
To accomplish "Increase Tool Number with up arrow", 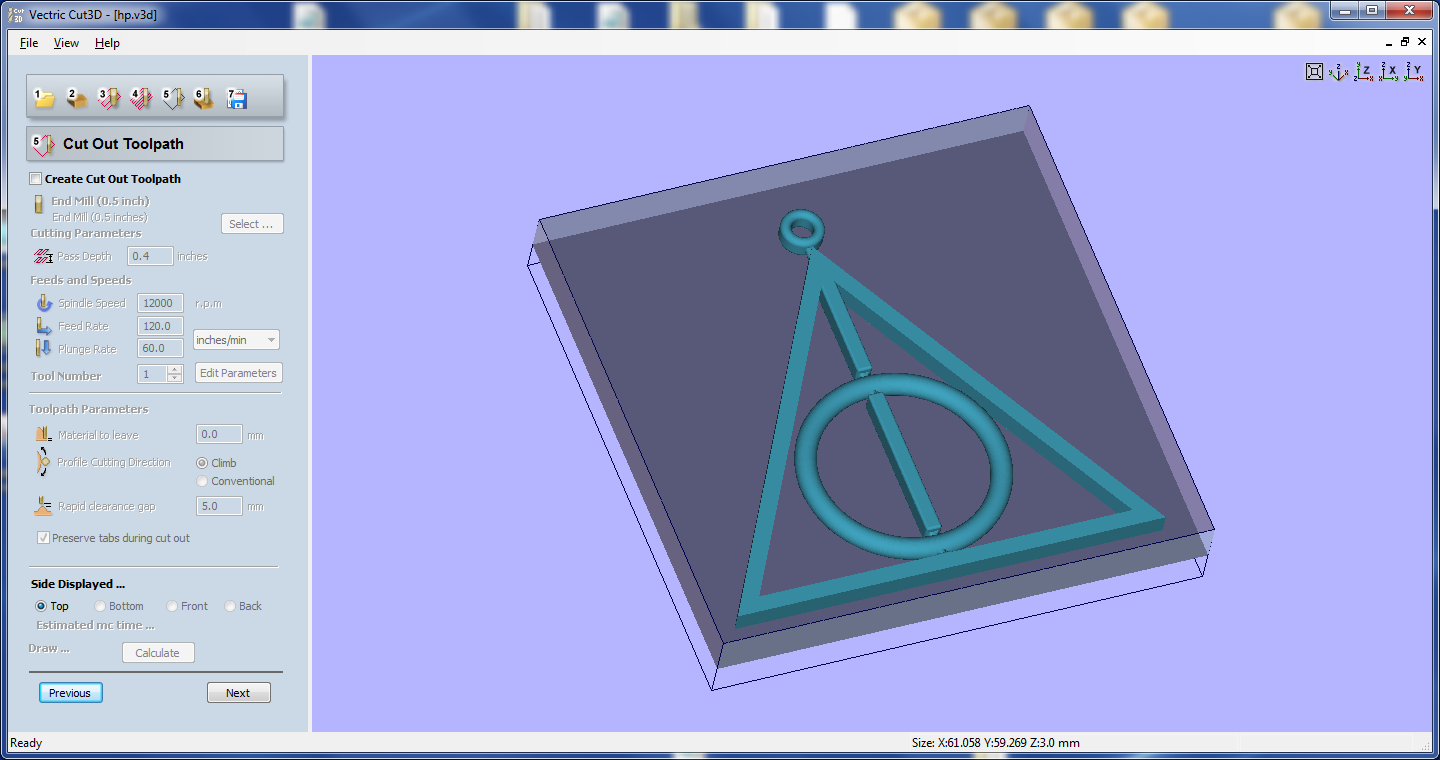I will (175, 370).
